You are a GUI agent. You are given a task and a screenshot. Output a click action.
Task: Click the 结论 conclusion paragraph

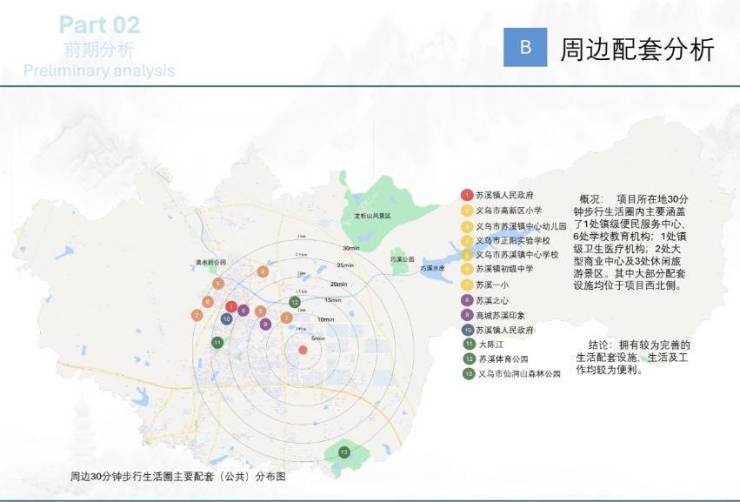pos(632,357)
